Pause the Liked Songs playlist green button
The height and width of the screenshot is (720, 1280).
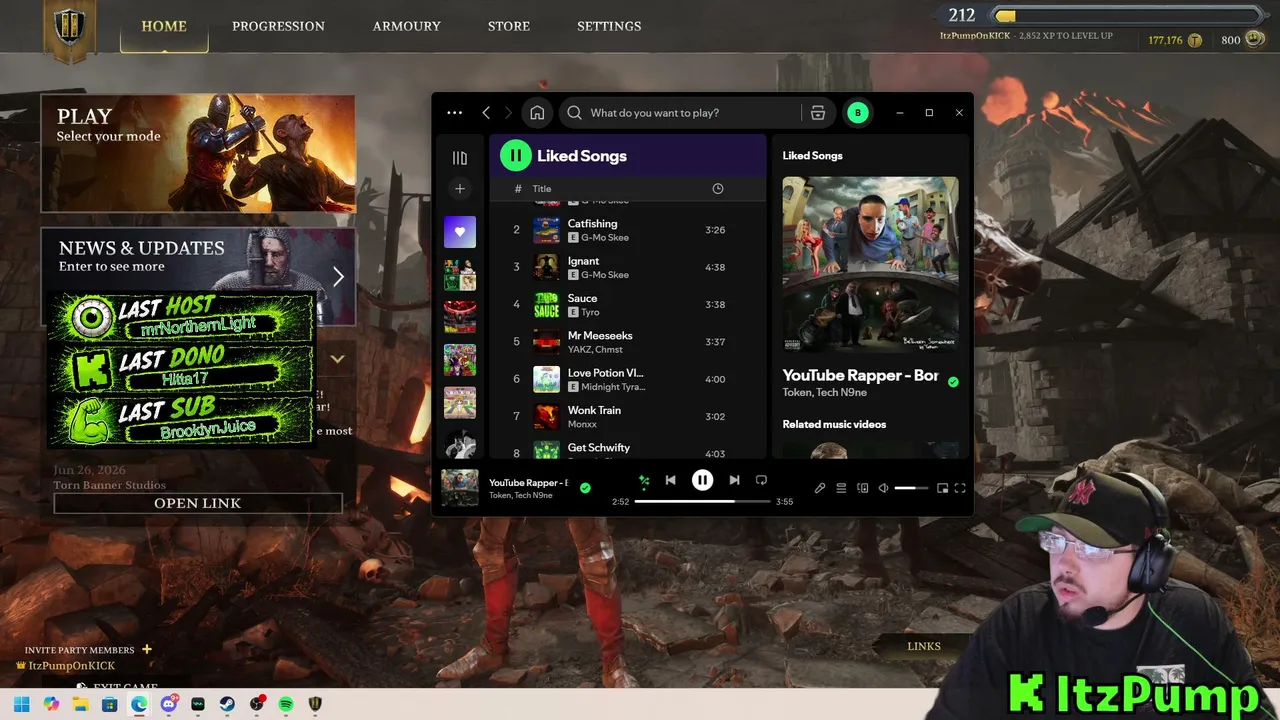(x=515, y=155)
